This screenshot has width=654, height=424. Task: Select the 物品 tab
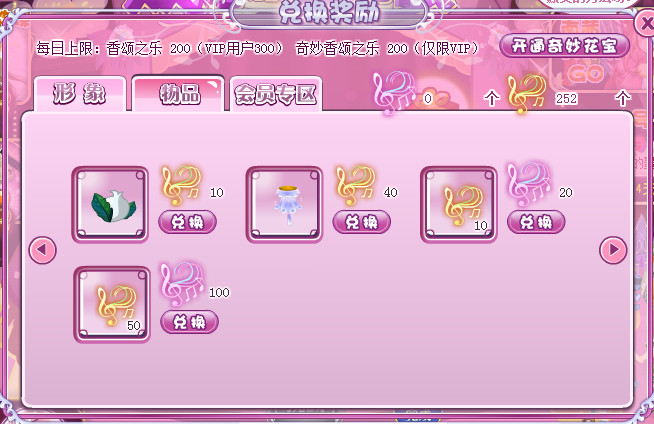[x=179, y=94]
